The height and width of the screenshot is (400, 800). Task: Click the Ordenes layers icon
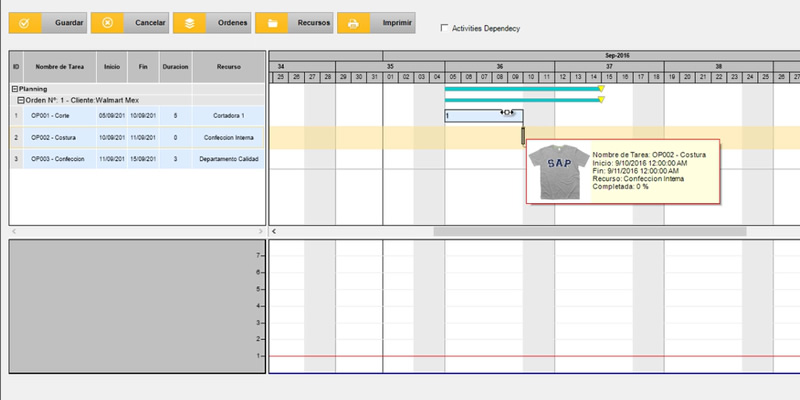click(190, 22)
